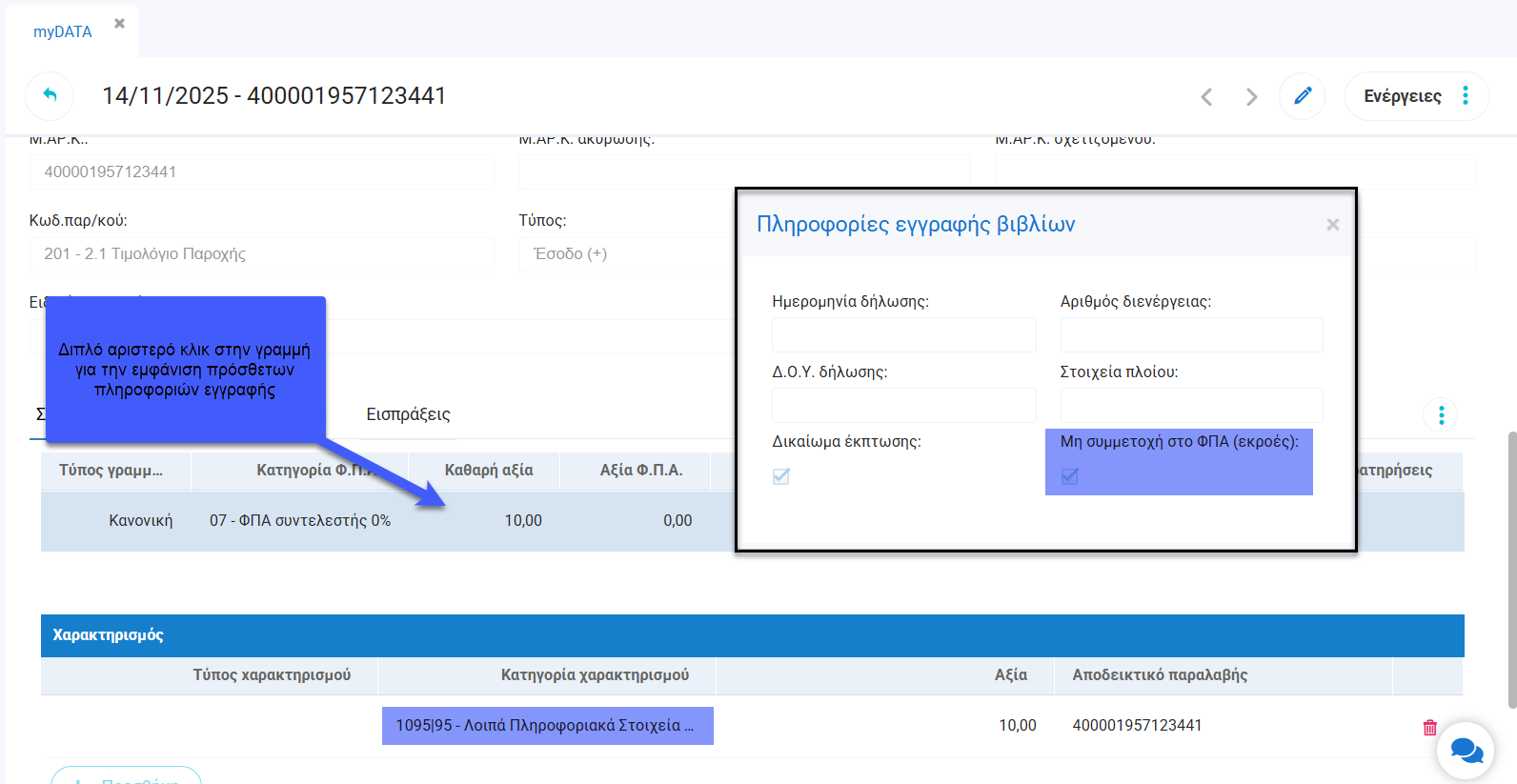Open the Ενέργειες actions dropdown
This screenshot has height=784, width=1517.
[x=1416, y=96]
